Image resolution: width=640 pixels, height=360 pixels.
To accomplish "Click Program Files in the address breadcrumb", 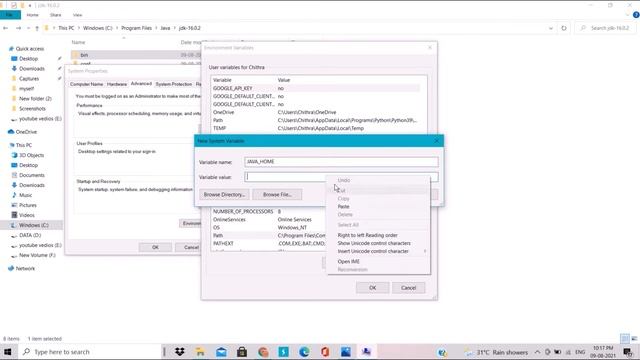I will 136,28.
